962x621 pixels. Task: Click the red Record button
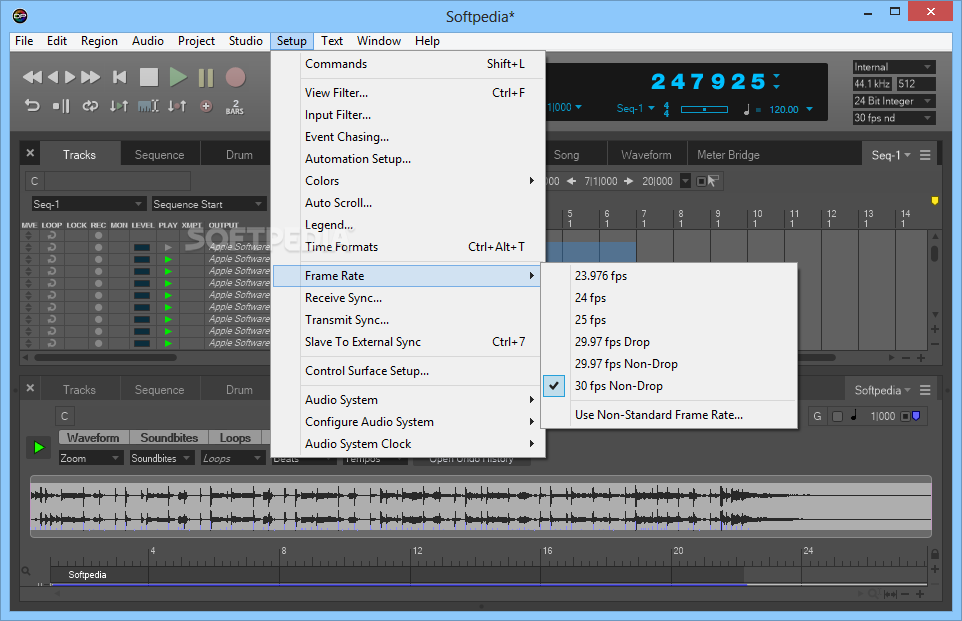(x=235, y=77)
